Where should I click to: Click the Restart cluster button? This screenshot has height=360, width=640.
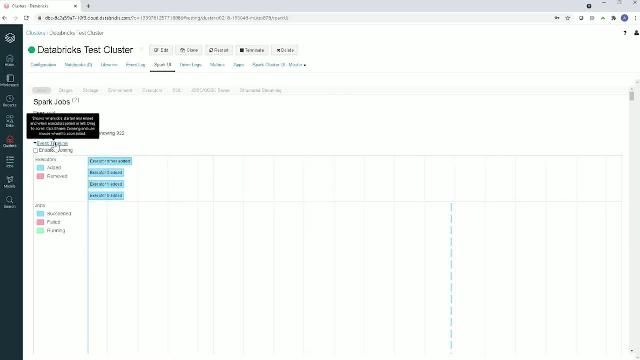tap(219, 50)
